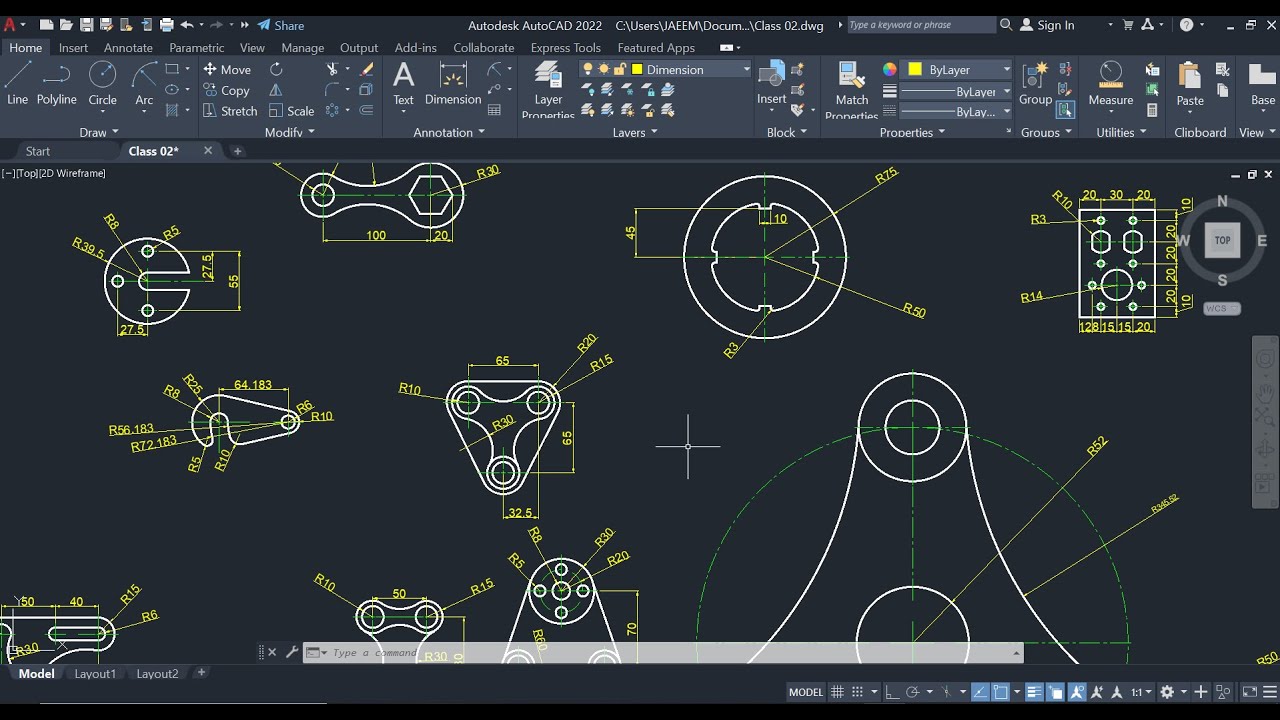Open Layer Properties manager
Image resolution: width=1280 pixels, height=720 pixels.
click(548, 89)
